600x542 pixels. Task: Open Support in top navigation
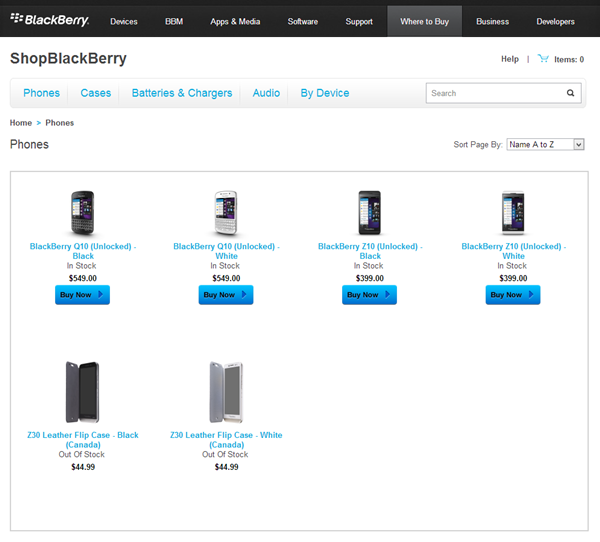[359, 21]
